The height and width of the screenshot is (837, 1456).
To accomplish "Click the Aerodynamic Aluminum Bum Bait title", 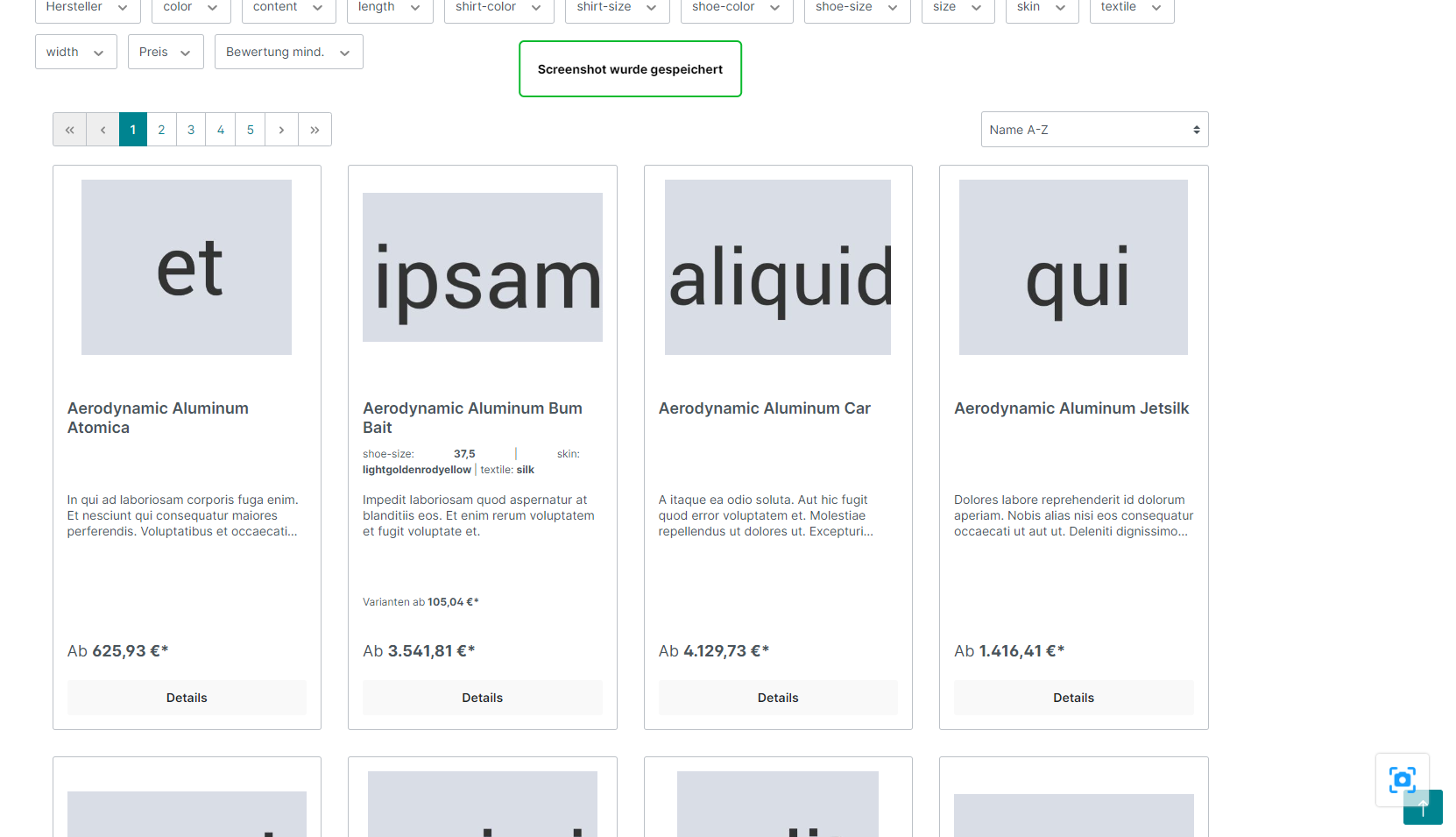I will coord(472,418).
